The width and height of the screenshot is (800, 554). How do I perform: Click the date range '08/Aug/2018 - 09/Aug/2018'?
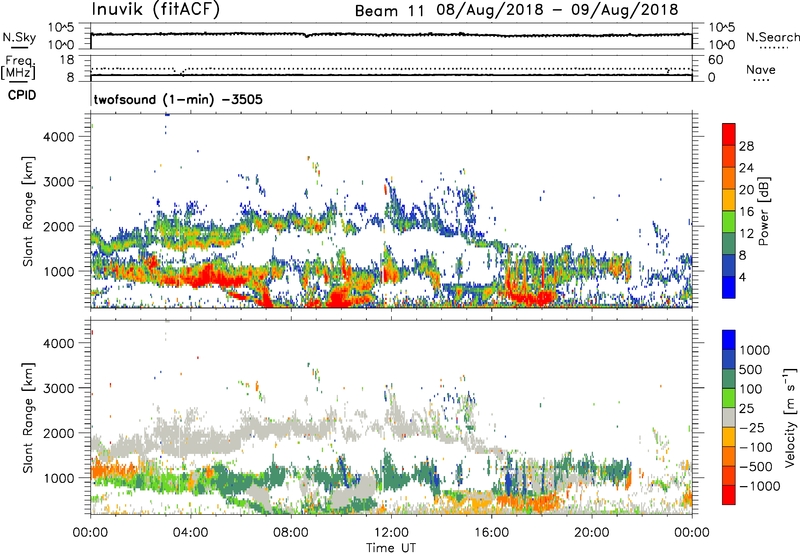(x=557, y=10)
